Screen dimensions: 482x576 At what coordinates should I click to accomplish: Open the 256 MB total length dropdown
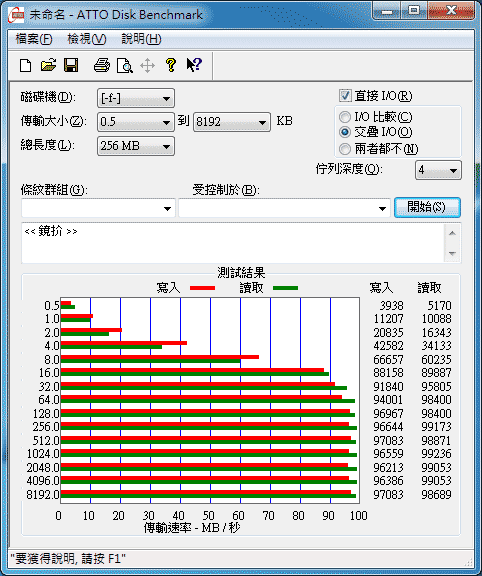[x=136, y=146]
